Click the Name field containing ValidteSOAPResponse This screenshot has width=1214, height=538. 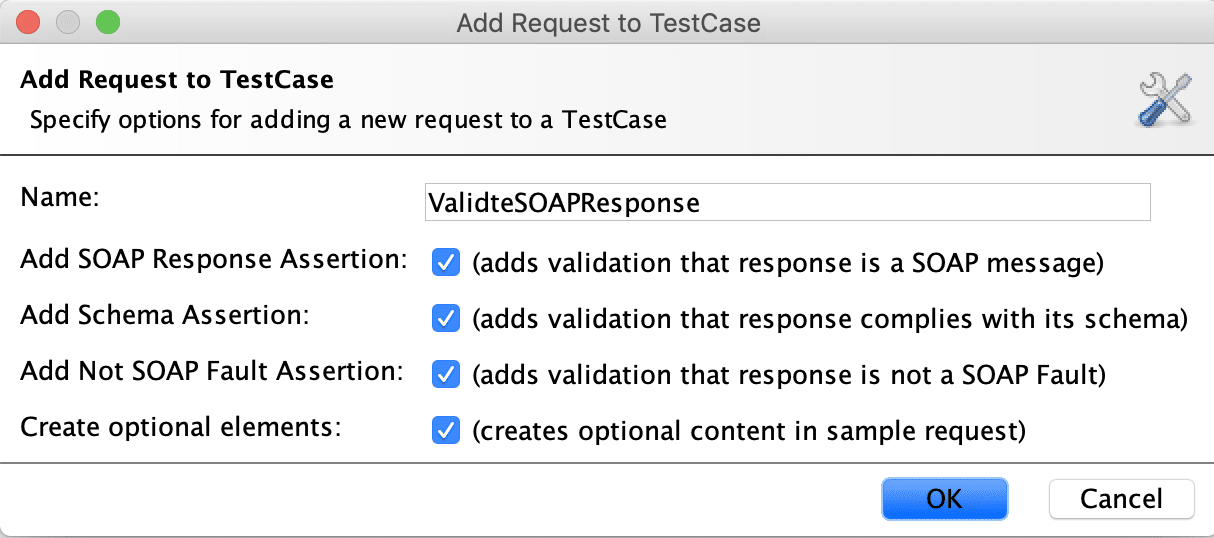click(787, 202)
